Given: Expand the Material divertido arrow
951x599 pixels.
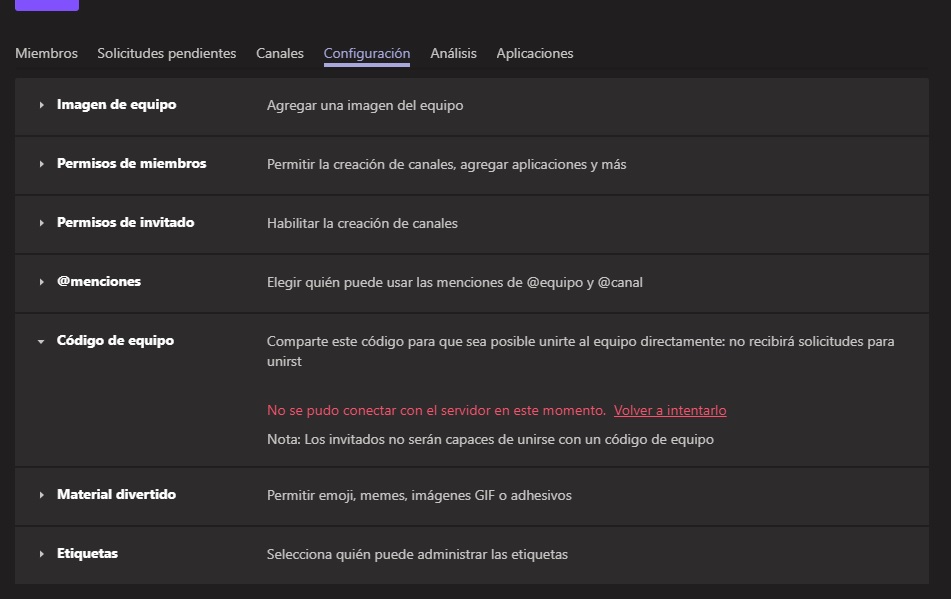Looking at the screenshot, I should coord(41,495).
